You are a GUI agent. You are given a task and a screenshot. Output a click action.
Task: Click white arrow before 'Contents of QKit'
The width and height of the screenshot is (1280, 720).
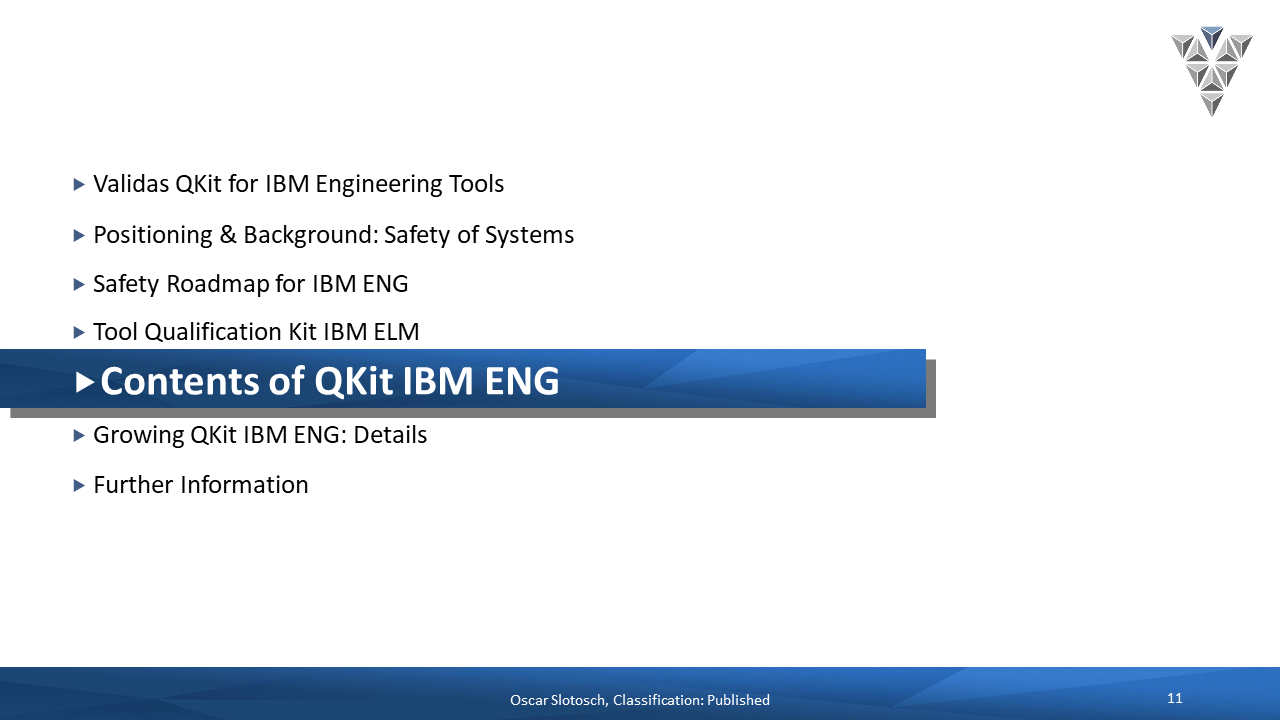85,381
